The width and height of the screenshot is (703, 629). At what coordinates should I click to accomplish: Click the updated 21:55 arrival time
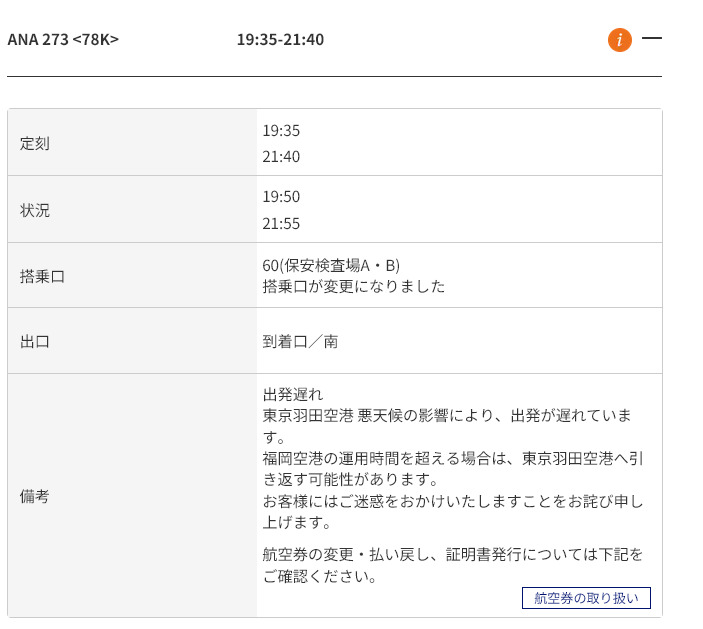[281, 224]
